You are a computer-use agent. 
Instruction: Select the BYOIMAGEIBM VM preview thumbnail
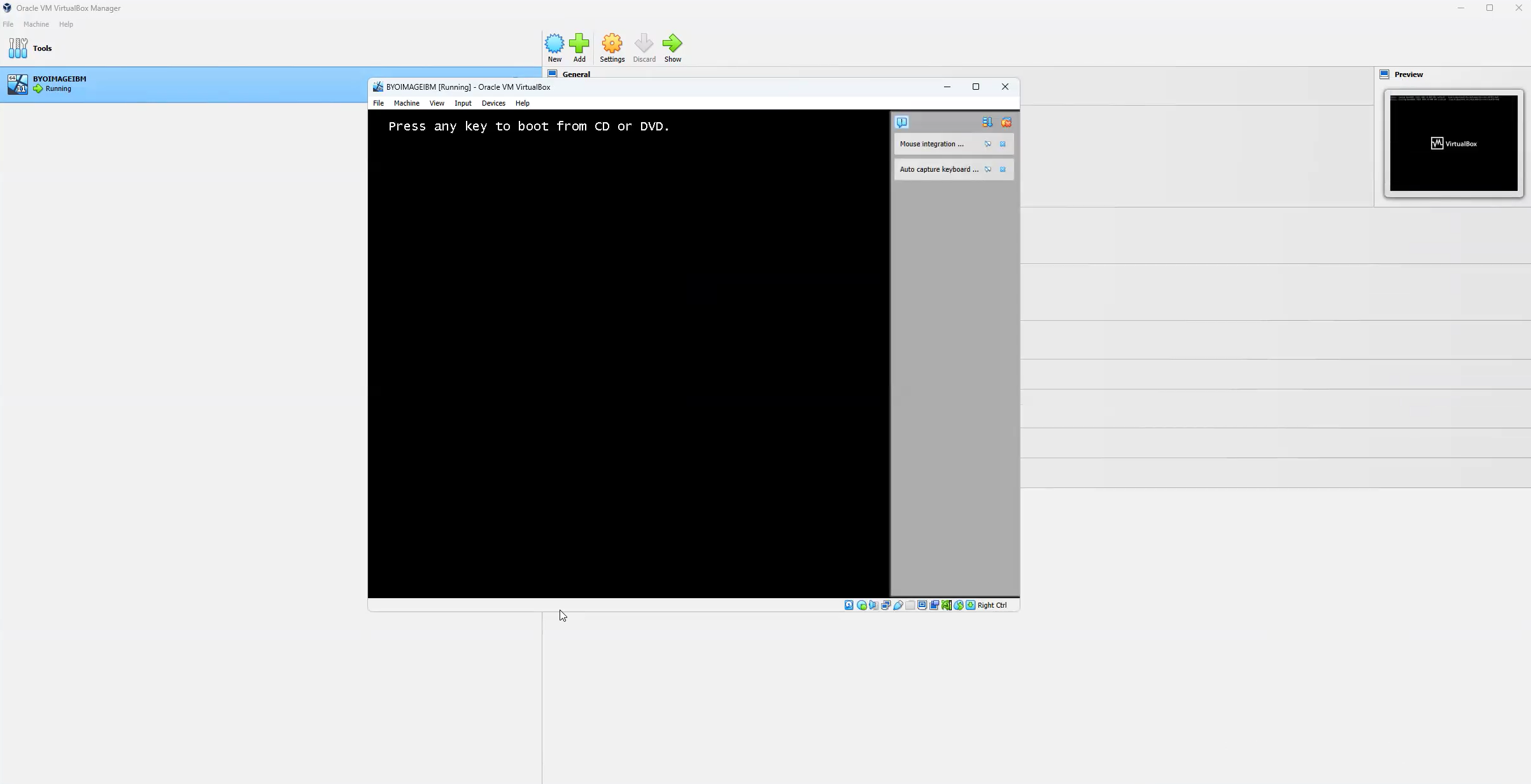pos(1453,143)
